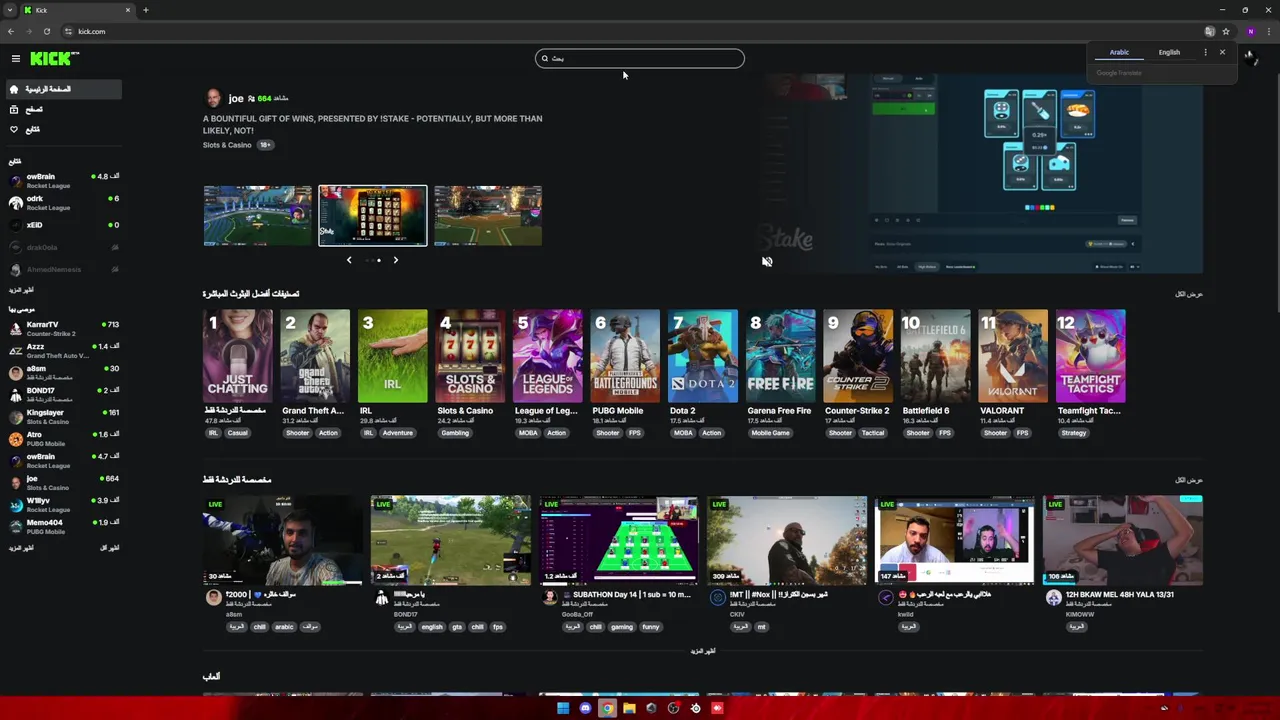Close the Google Translate popup
The image size is (1280, 720).
pos(1222,52)
